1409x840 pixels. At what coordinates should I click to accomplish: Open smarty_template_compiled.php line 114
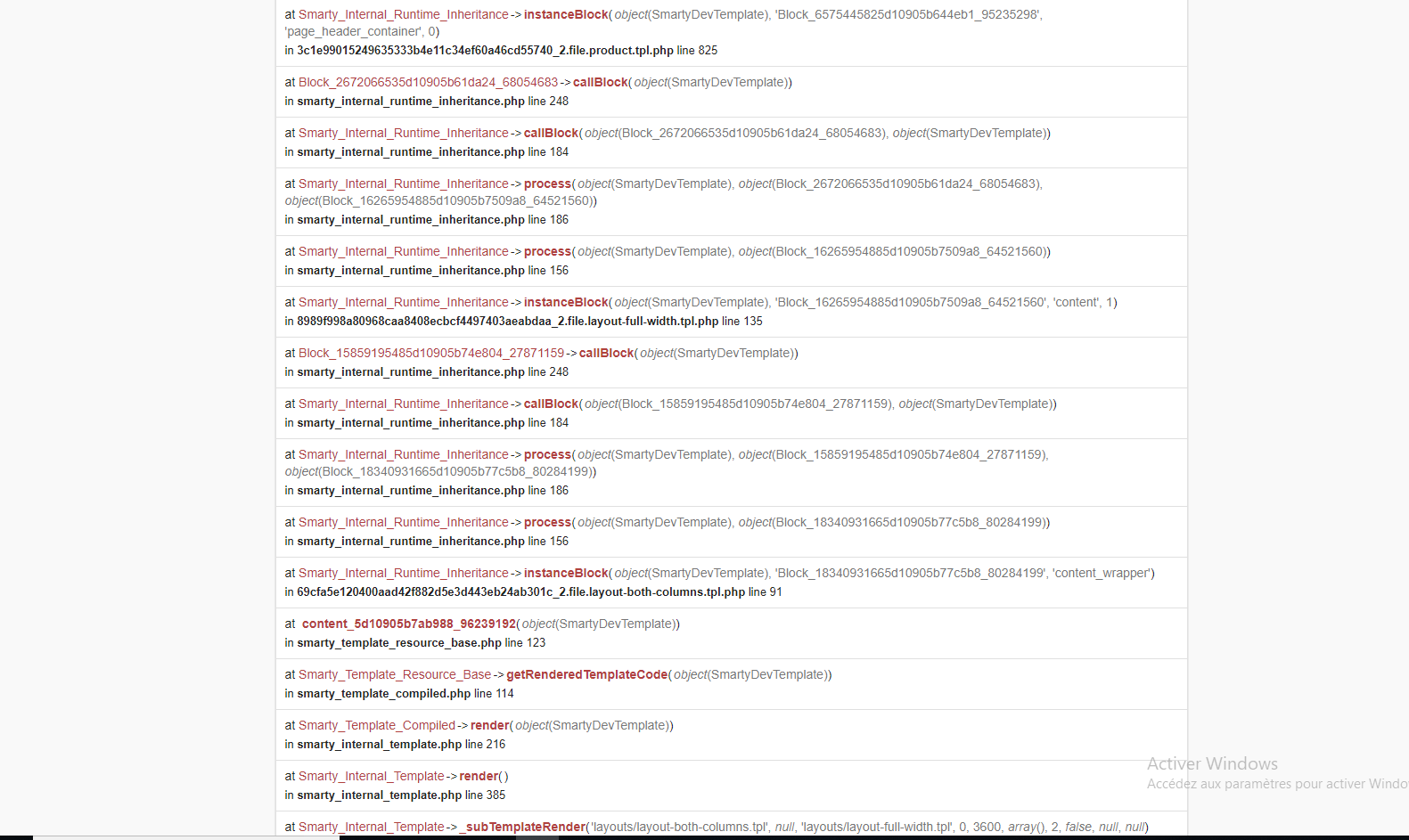pyautogui.click(x=405, y=694)
